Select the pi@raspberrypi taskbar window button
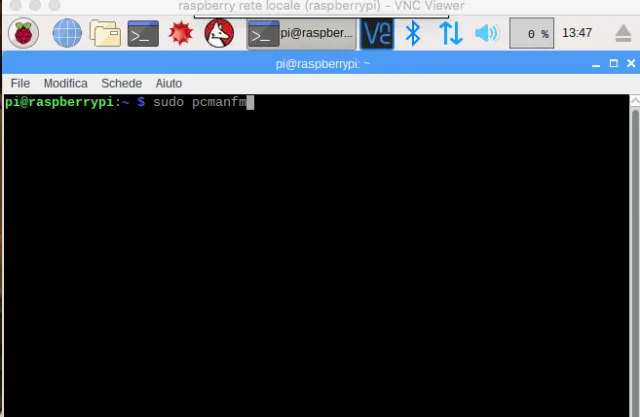This screenshot has width=640, height=417. 302,33
